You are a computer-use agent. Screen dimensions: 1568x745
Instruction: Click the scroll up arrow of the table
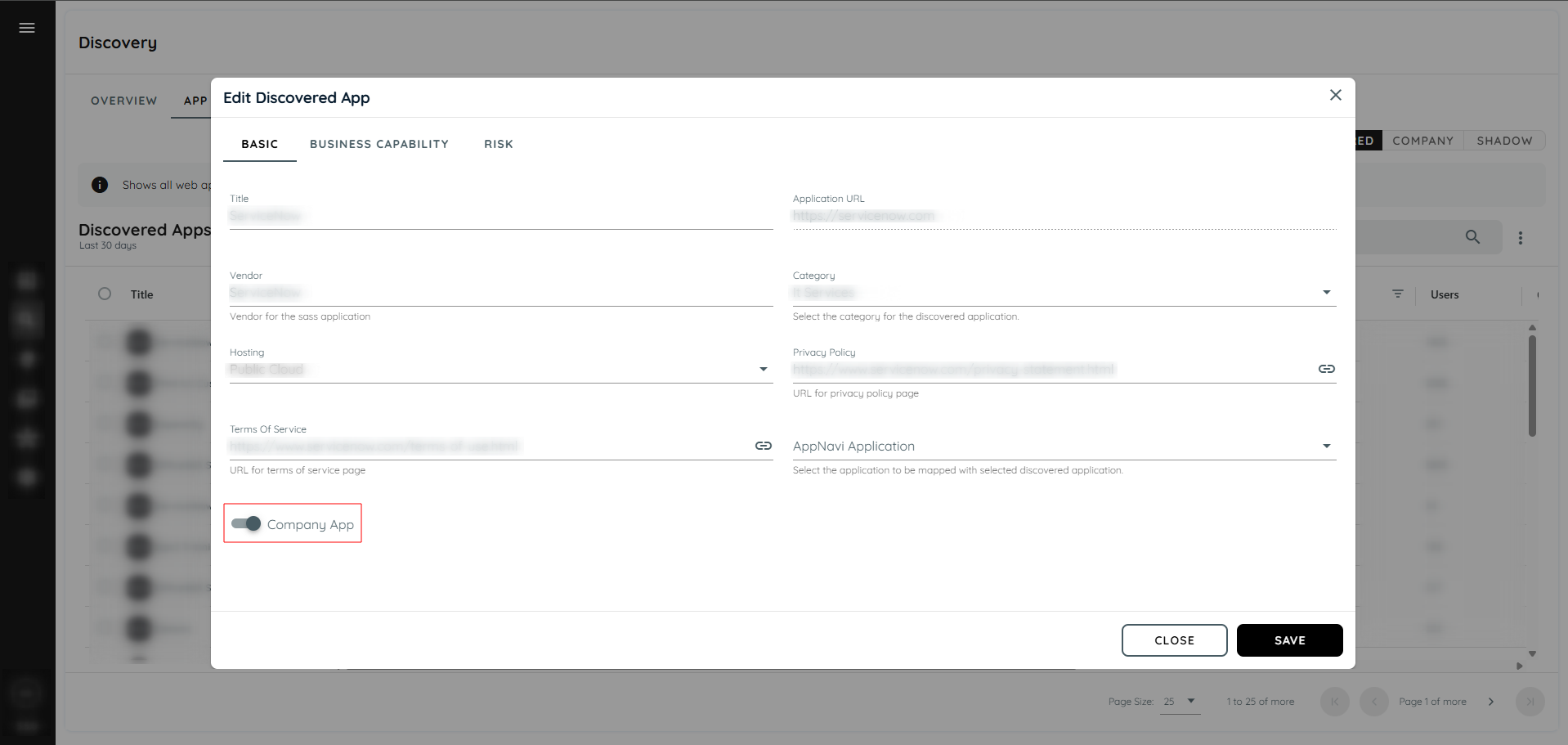coord(1532,327)
